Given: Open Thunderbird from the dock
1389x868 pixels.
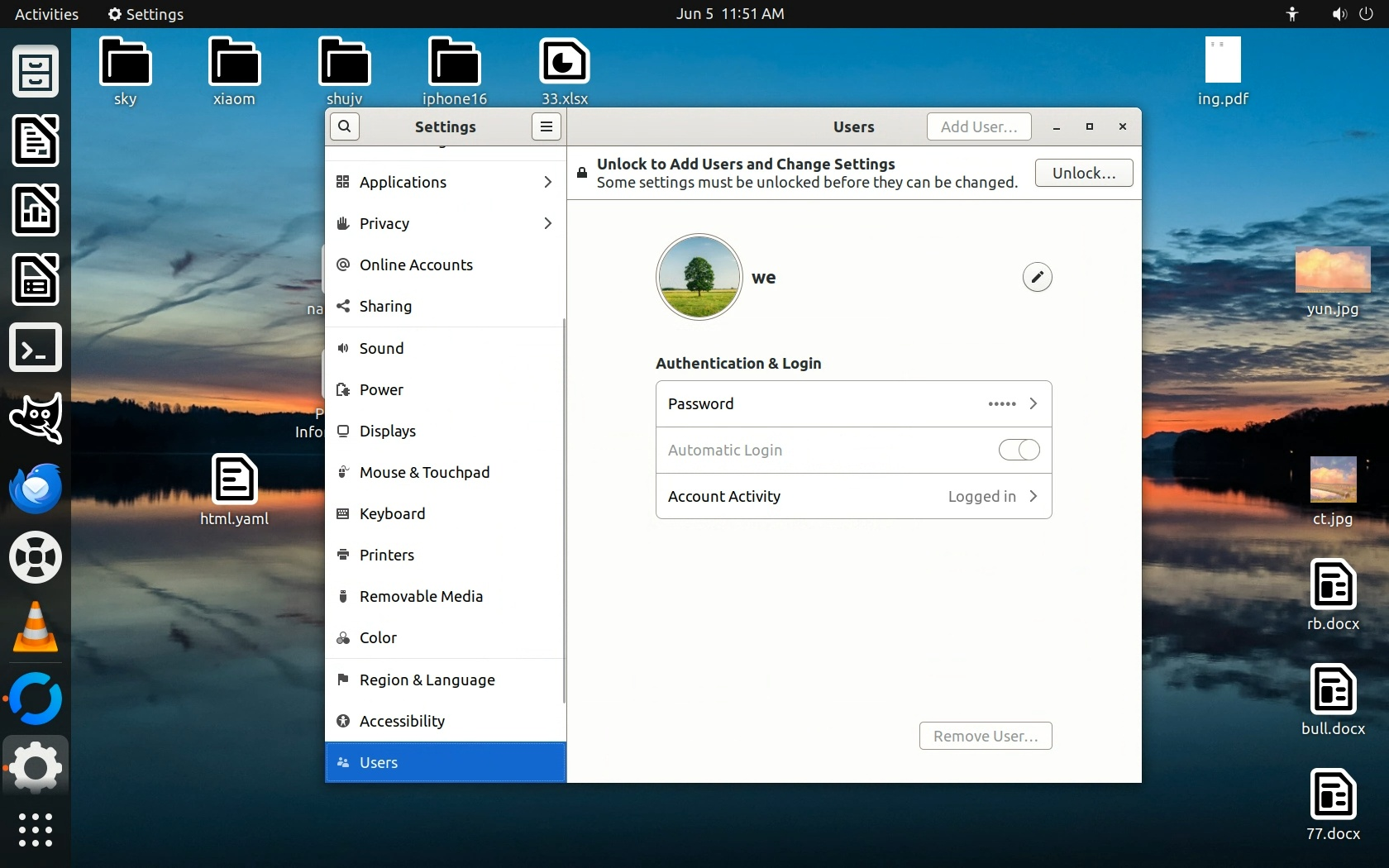Looking at the screenshot, I should (x=36, y=488).
